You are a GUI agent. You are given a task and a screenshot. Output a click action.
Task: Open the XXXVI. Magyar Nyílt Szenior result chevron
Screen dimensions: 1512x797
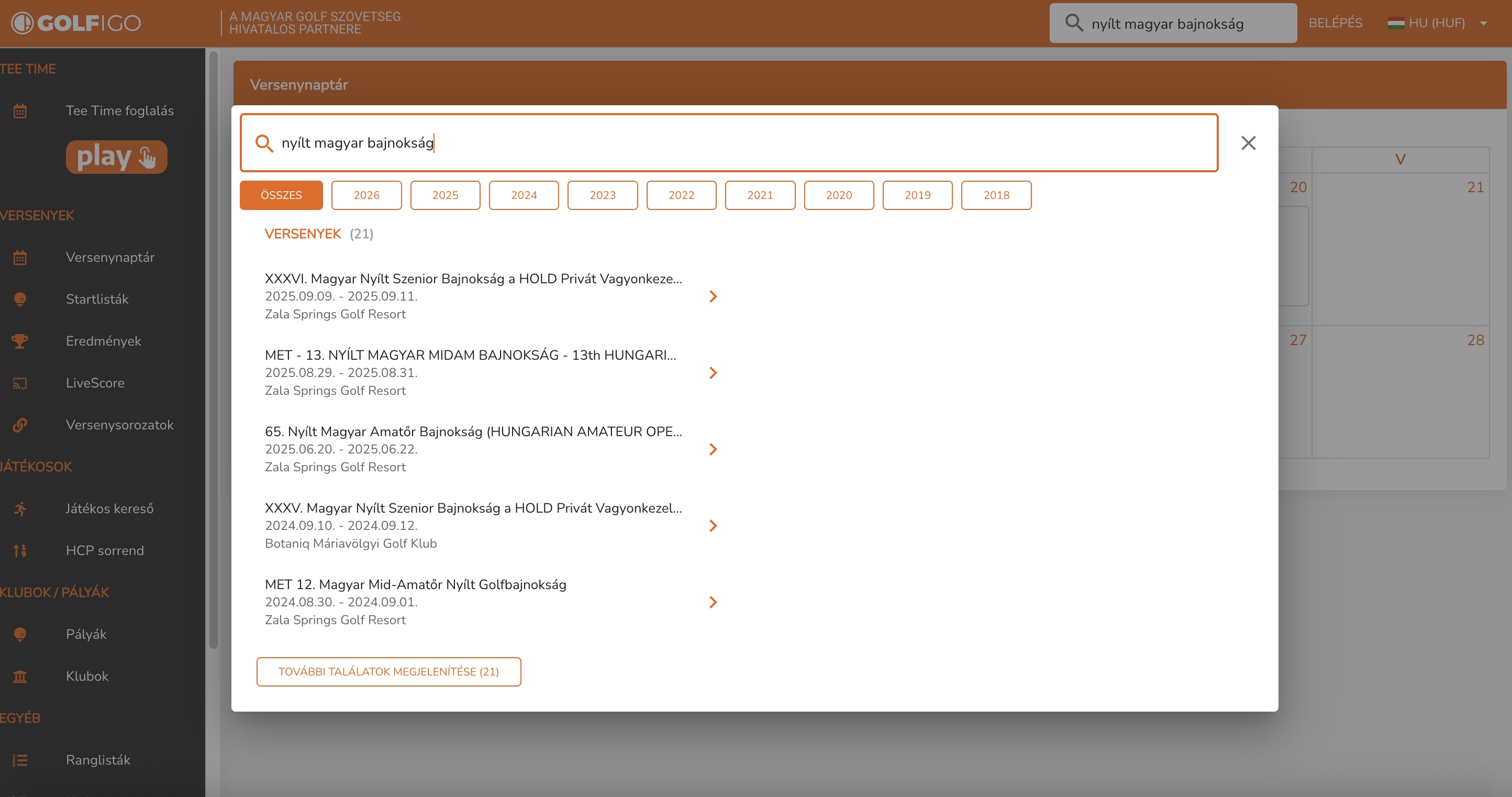[713, 296]
